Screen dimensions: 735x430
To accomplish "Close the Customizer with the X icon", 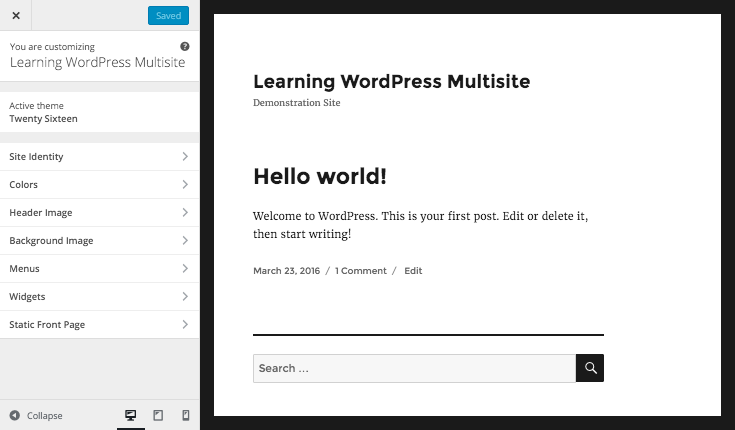I will point(16,16).
